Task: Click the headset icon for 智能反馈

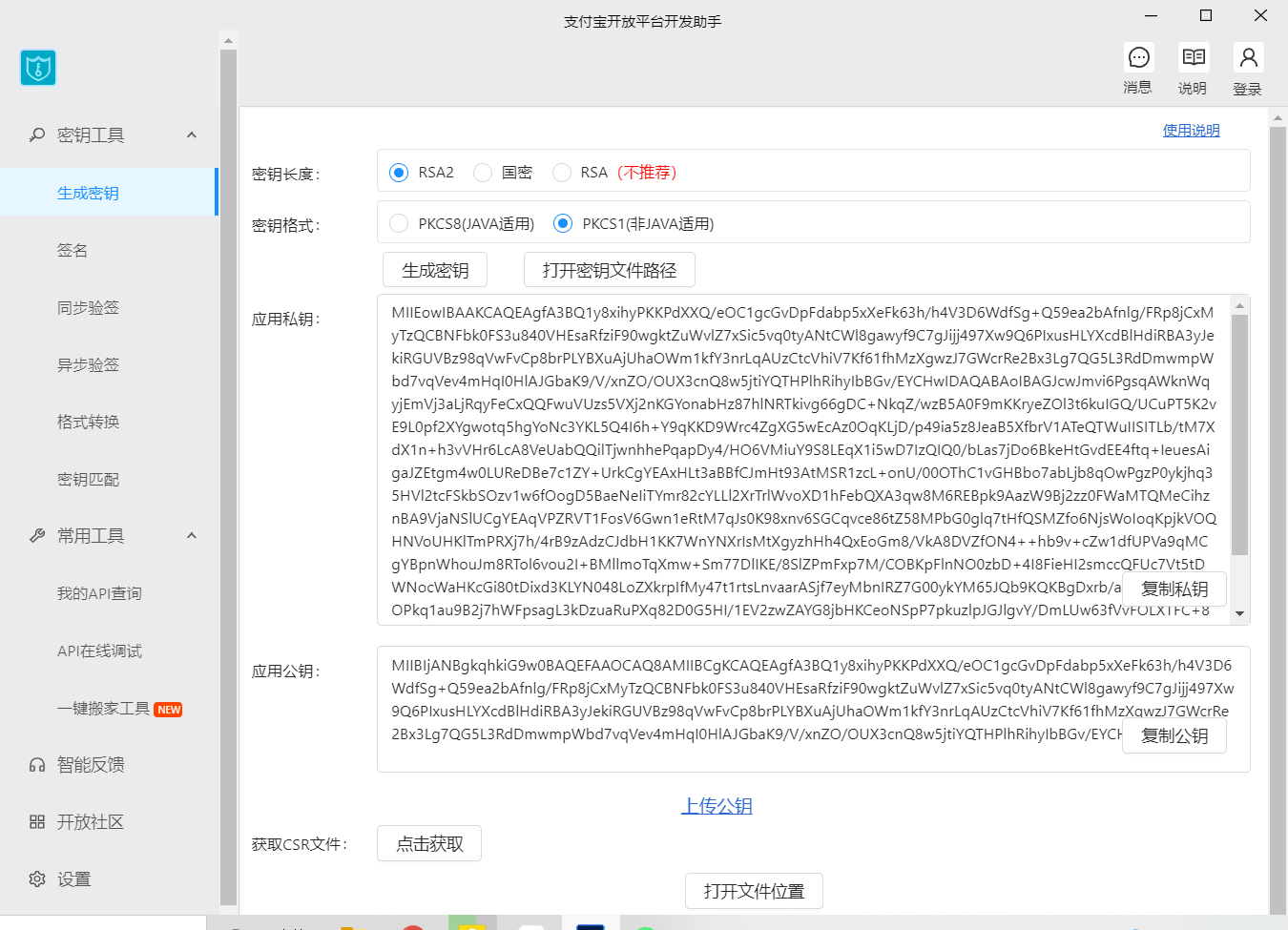Action: (37, 765)
